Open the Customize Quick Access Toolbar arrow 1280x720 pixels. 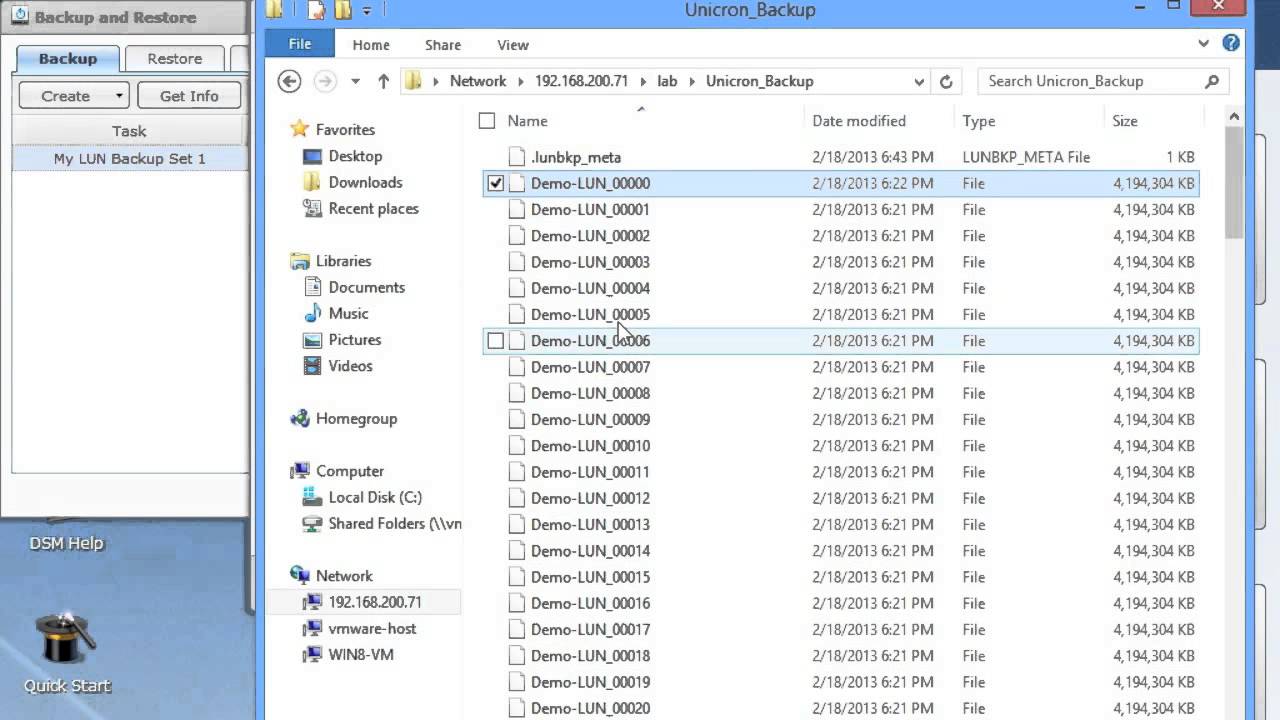(x=367, y=11)
